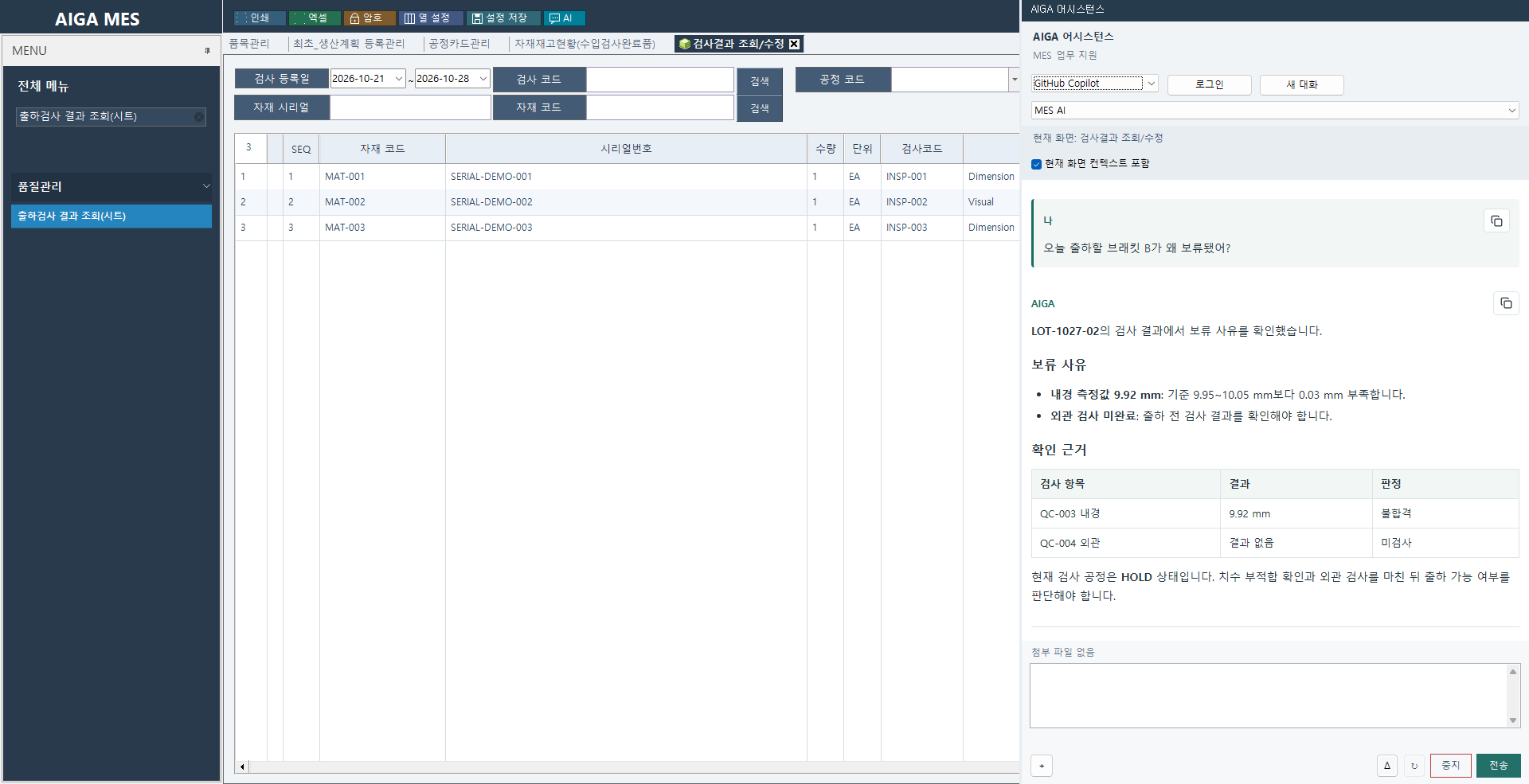
Task: Focus the 자재 코드 input field
Action: point(659,107)
